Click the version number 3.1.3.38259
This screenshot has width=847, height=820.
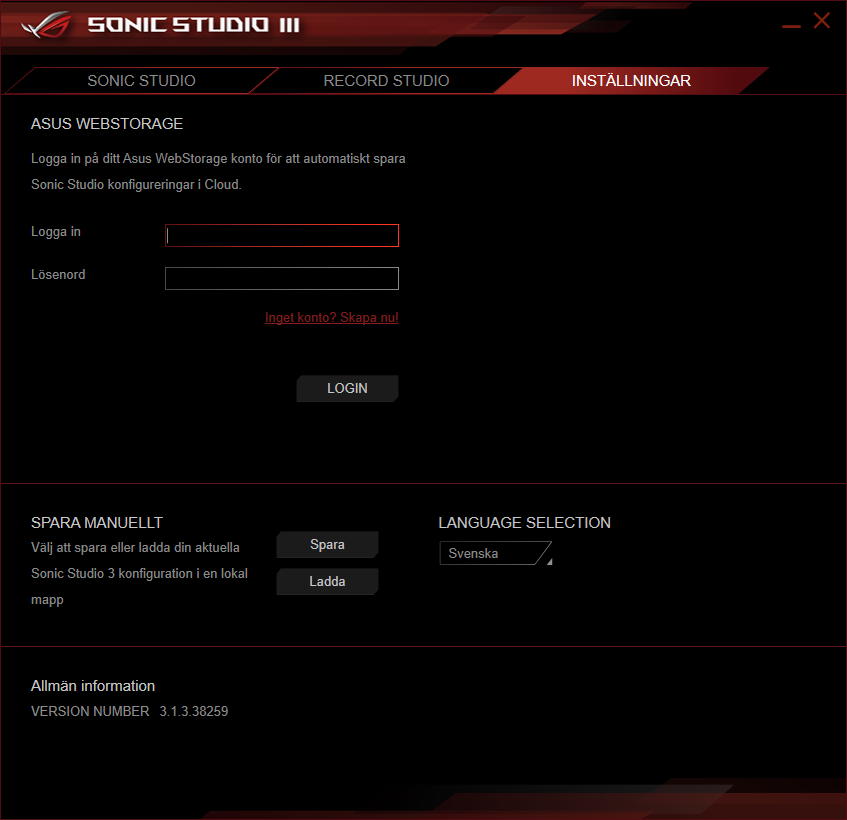click(x=193, y=712)
